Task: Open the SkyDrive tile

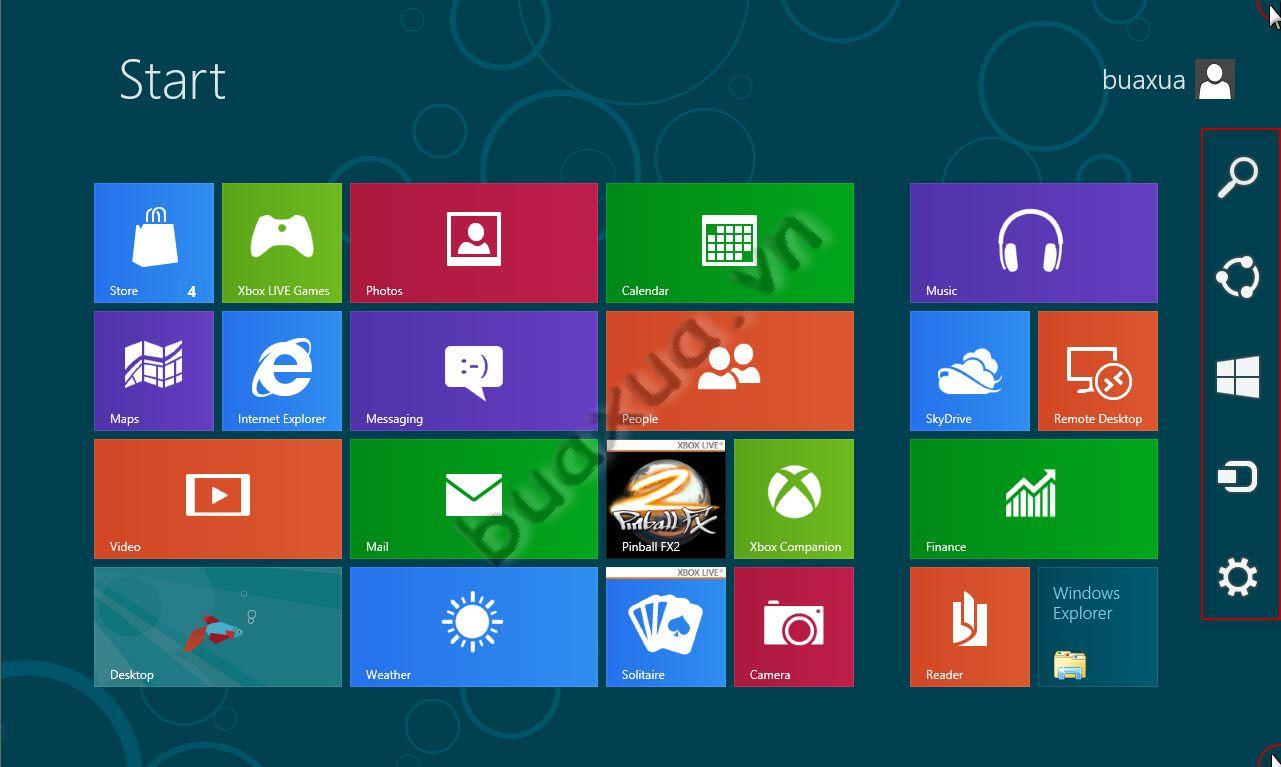Action: 970,371
